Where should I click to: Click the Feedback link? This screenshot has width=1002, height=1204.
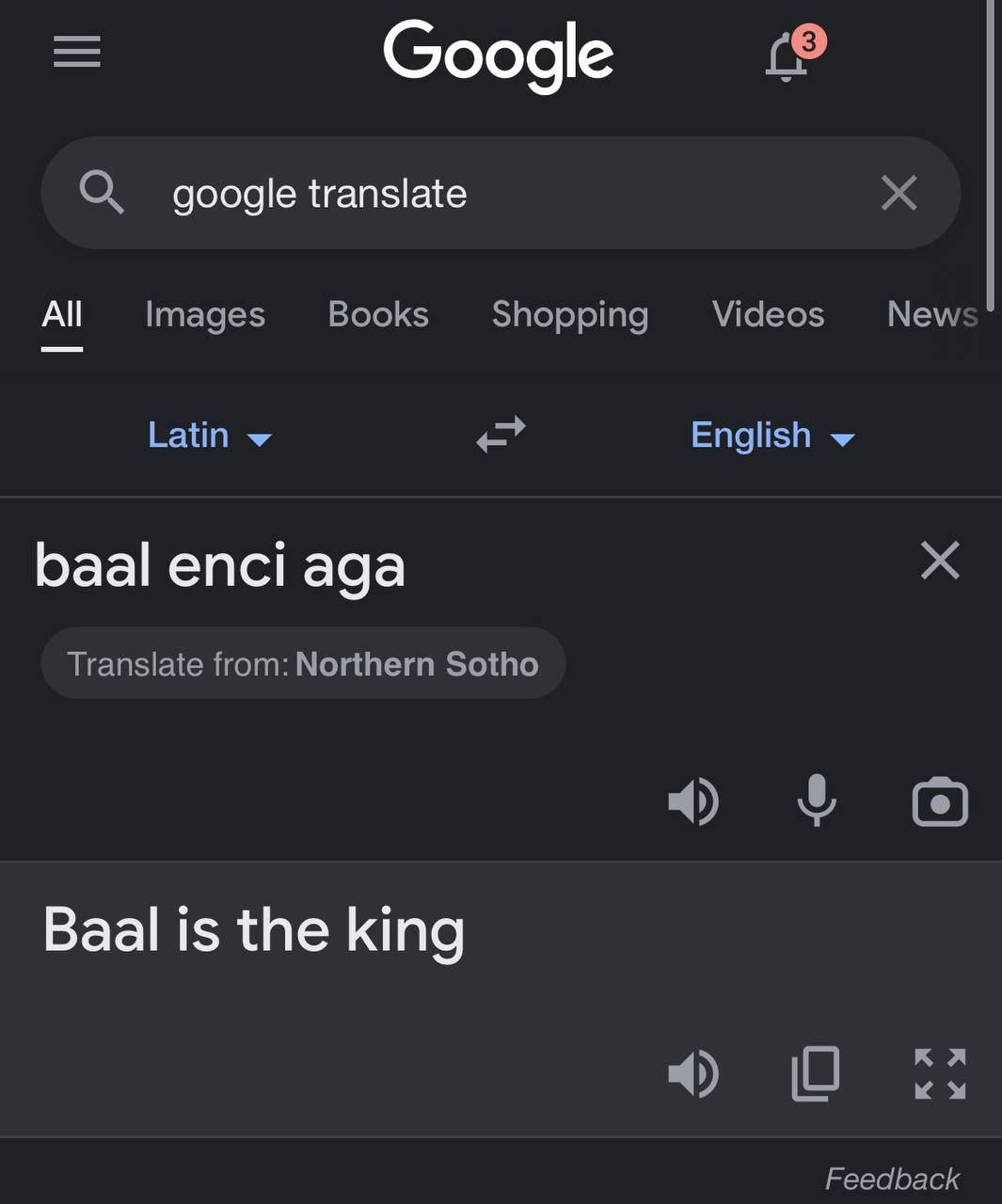pyautogui.click(x=892, y=1179)
